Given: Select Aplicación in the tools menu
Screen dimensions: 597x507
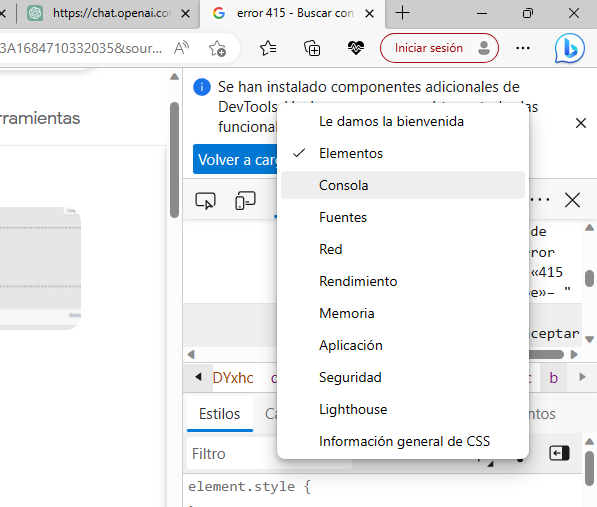Looking at the screenshot, I should coord(403,345).
